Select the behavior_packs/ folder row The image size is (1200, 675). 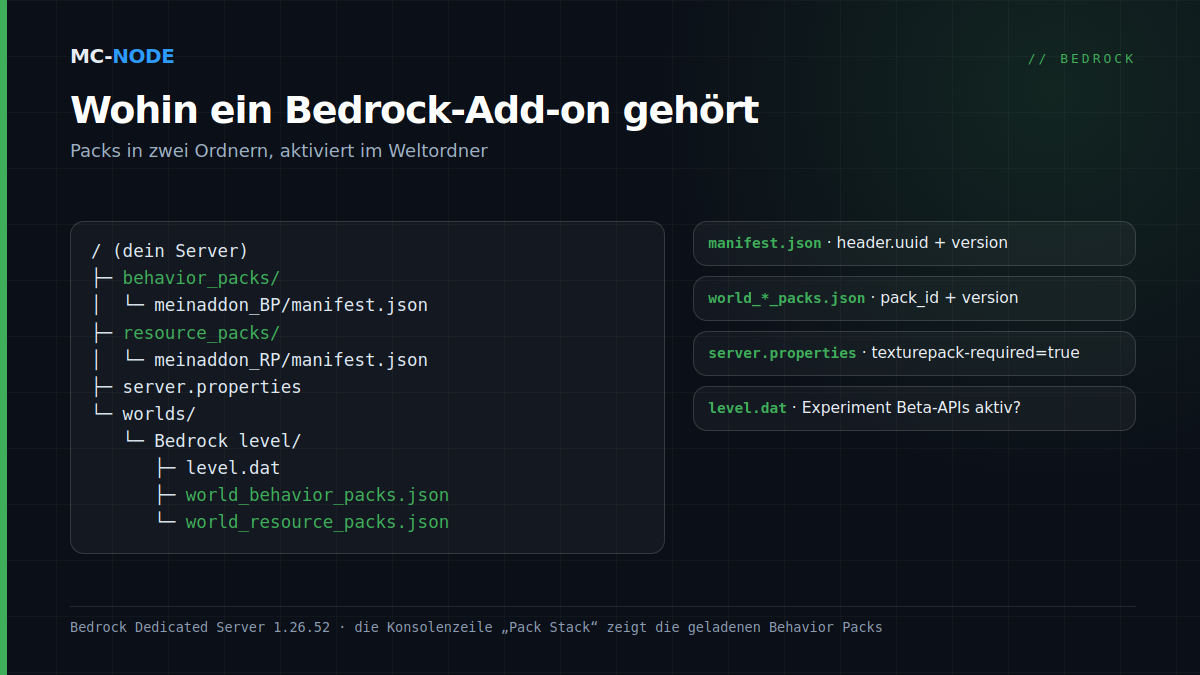201,278
